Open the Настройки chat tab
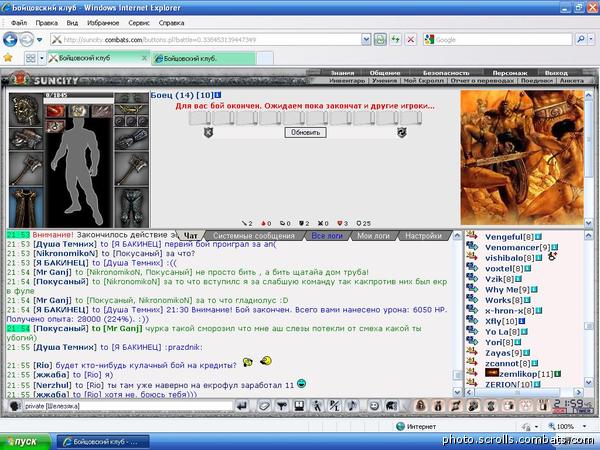The width and height of the screenshot is (600, 450). click(423, 236)
